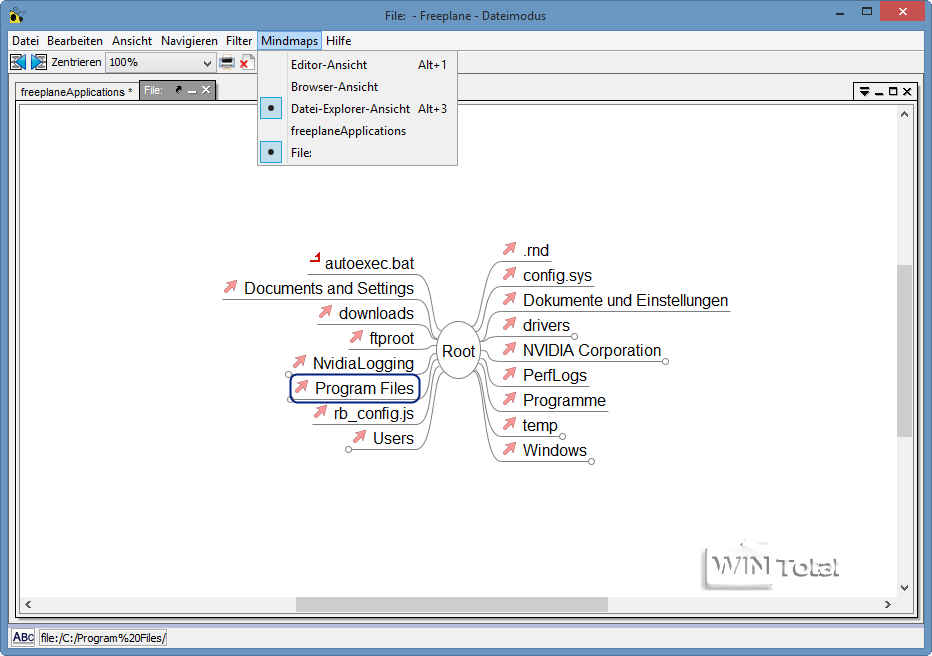
Task: Click the file:/C:/Program%20Files/ status field
Action: (103, 638)
